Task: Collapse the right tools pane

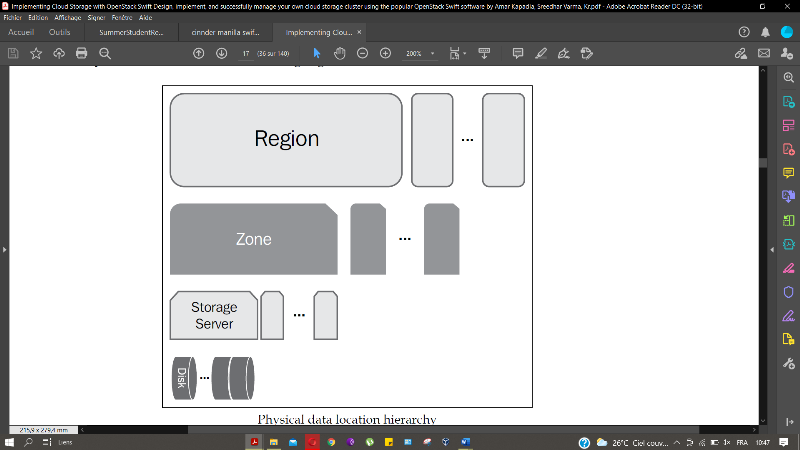Action: 770,248
